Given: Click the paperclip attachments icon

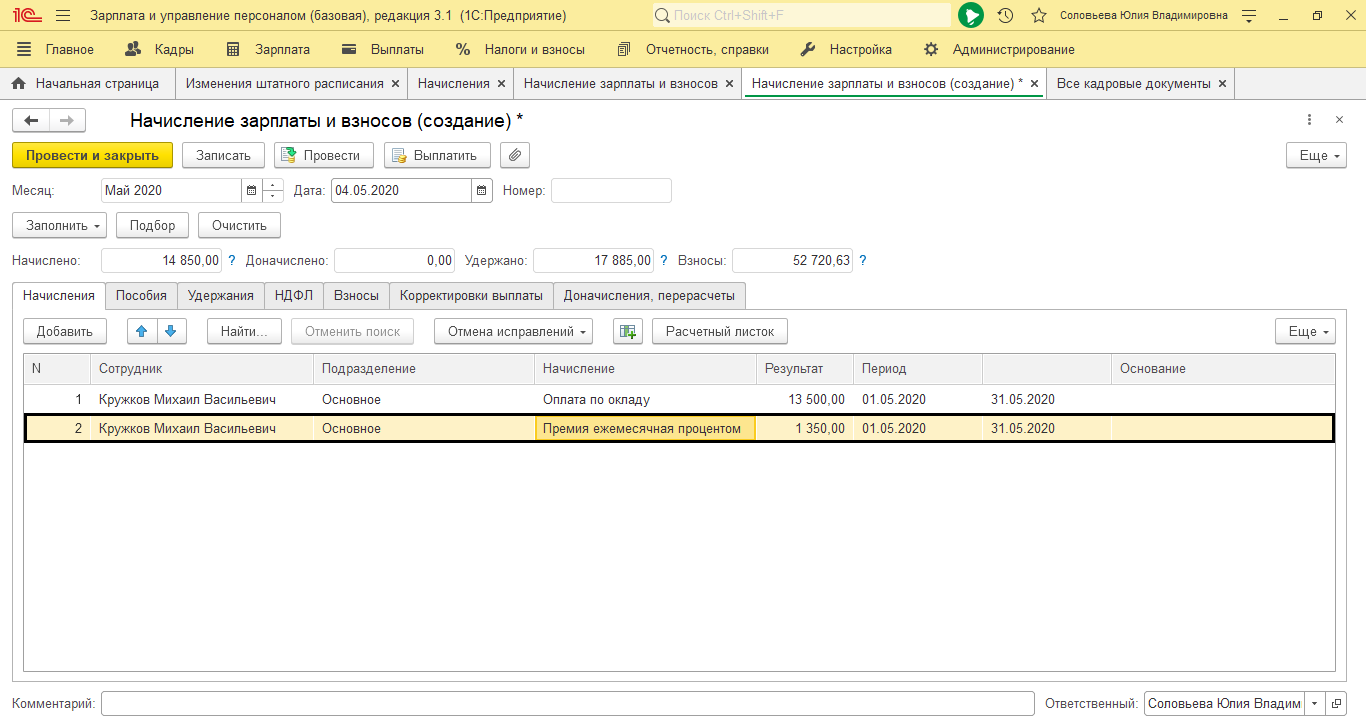Looking at the screenshot, I should (515, 155).
